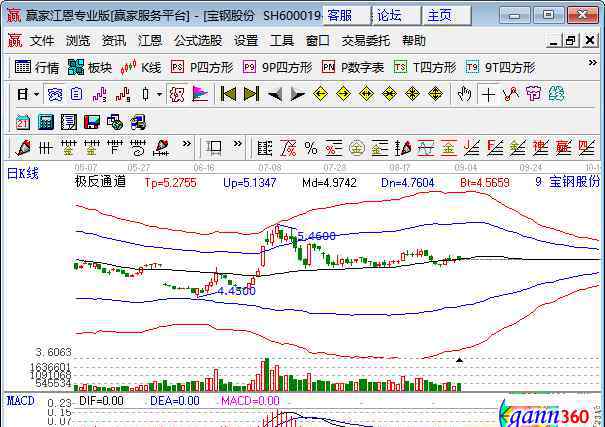The height and width of the screenshot is (427, 605).
Task: Click the yellow diamond four-way compress icon
Action: tap(412, 94)
